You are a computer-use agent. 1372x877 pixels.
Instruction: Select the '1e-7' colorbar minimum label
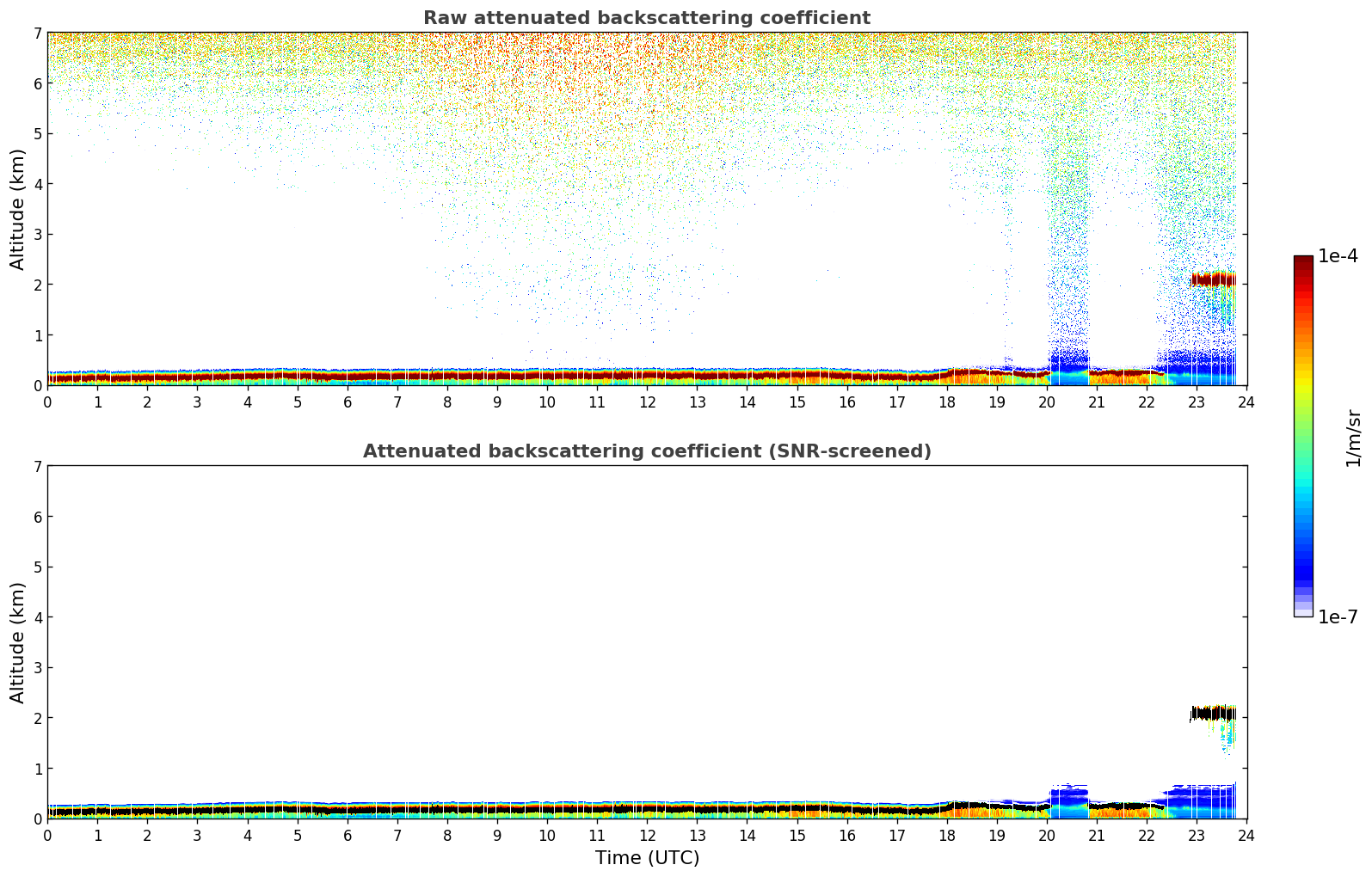coord(1338,617)
